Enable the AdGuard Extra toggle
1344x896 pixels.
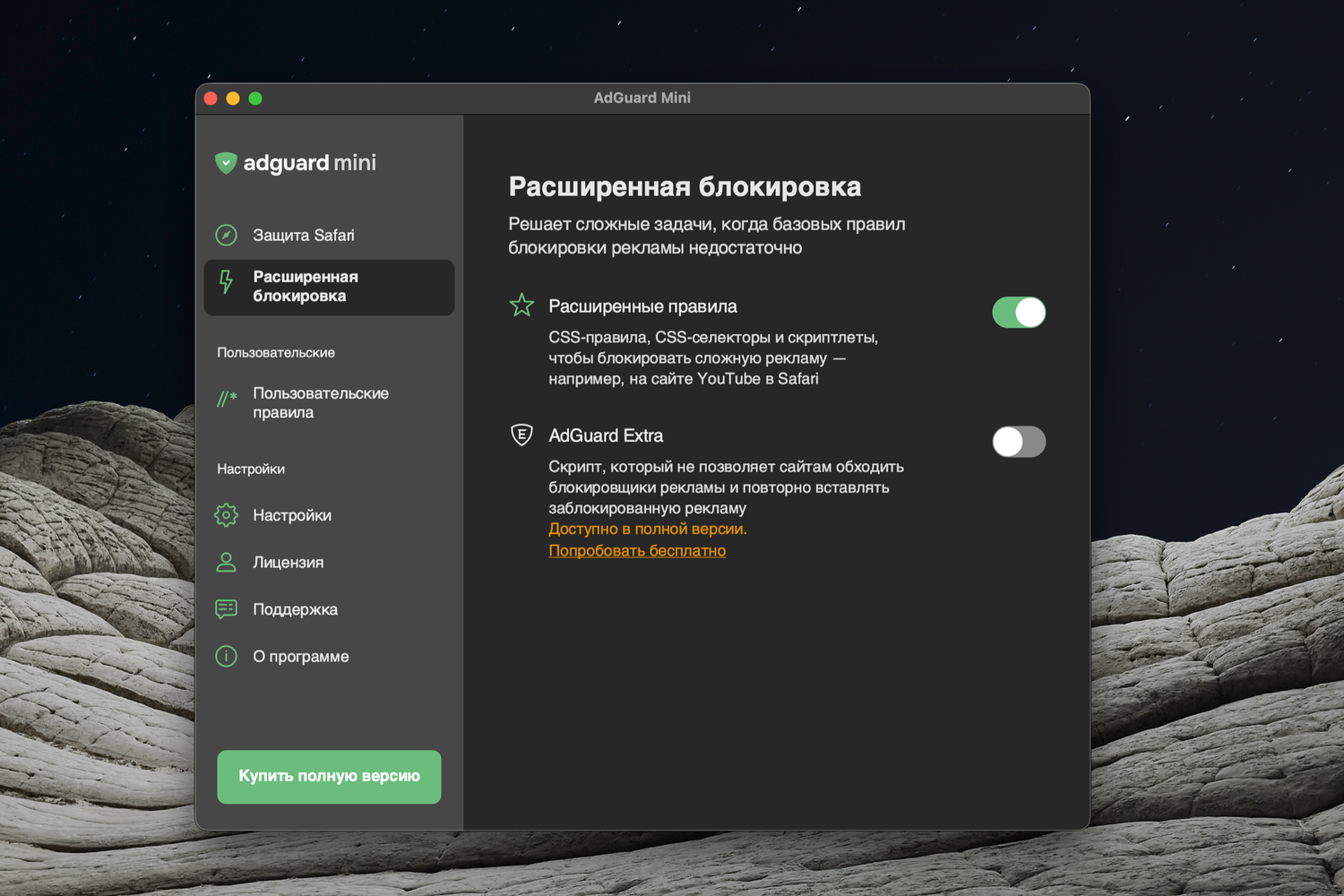point(1019,442)
